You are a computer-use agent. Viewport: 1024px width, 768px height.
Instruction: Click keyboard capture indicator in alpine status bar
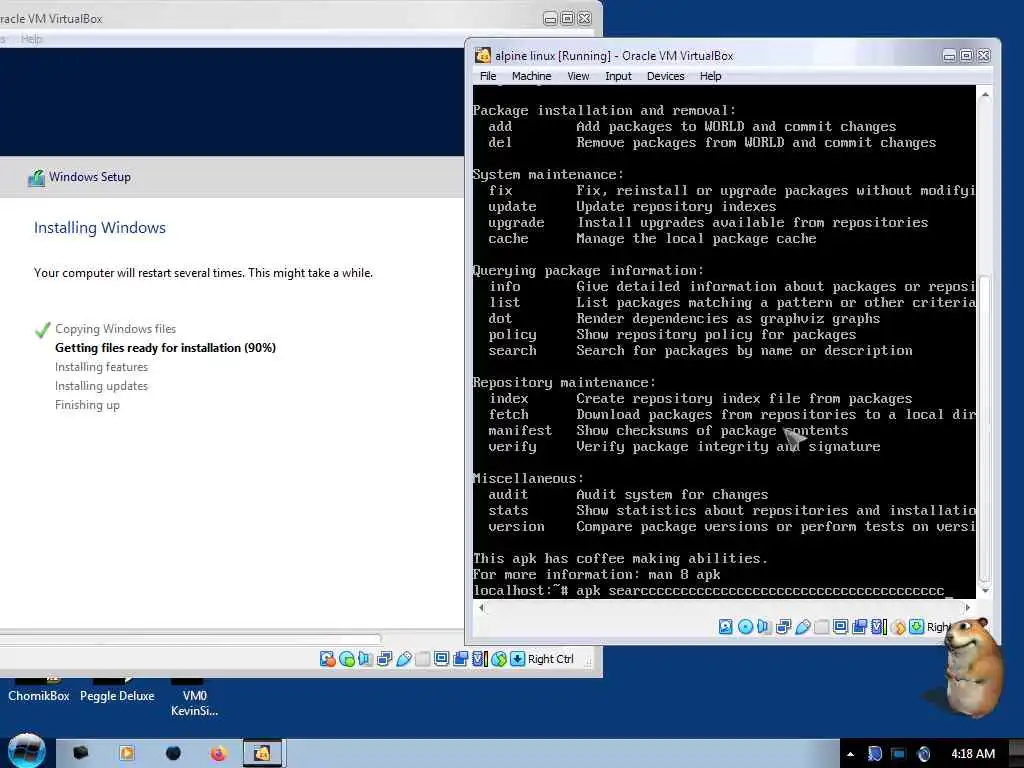point(916,627)
